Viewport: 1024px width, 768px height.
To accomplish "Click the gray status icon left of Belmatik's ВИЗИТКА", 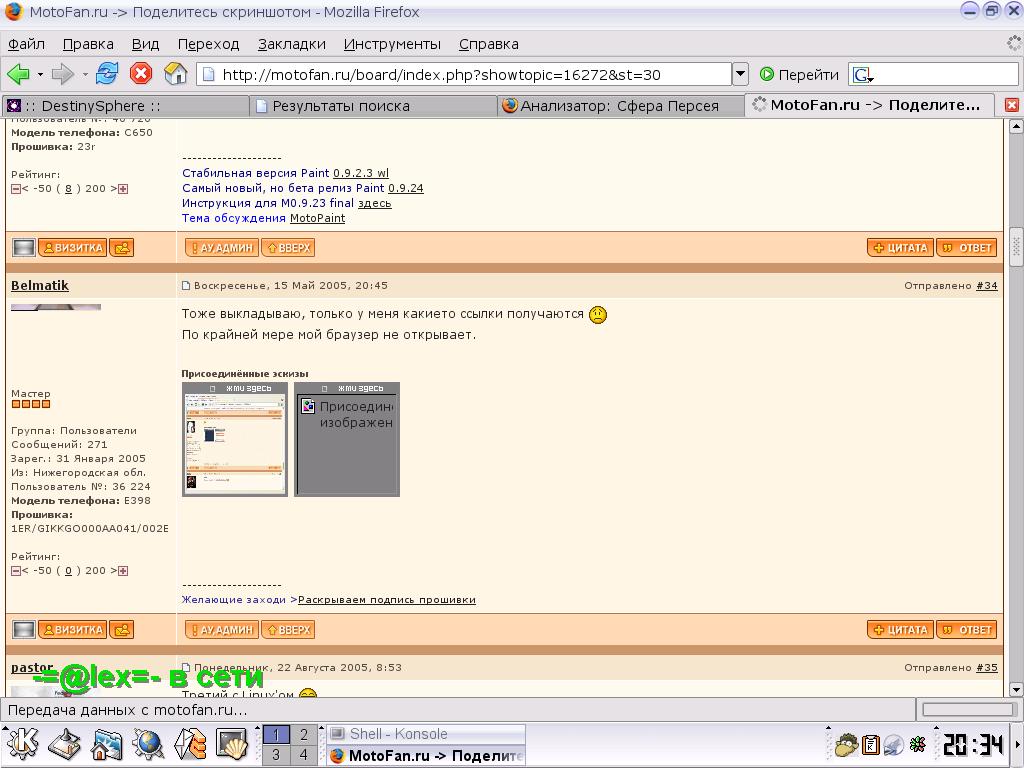I will [x=24, y=630].
